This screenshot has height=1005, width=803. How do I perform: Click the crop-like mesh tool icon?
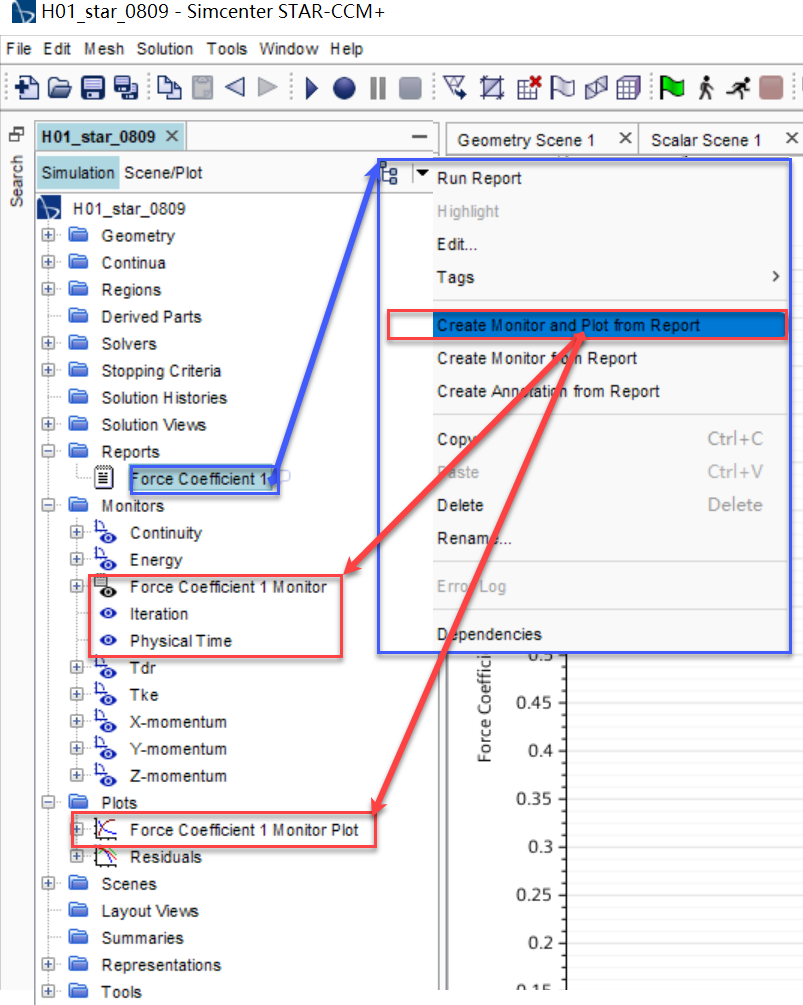pyautogui.click(x=492, y=88)
